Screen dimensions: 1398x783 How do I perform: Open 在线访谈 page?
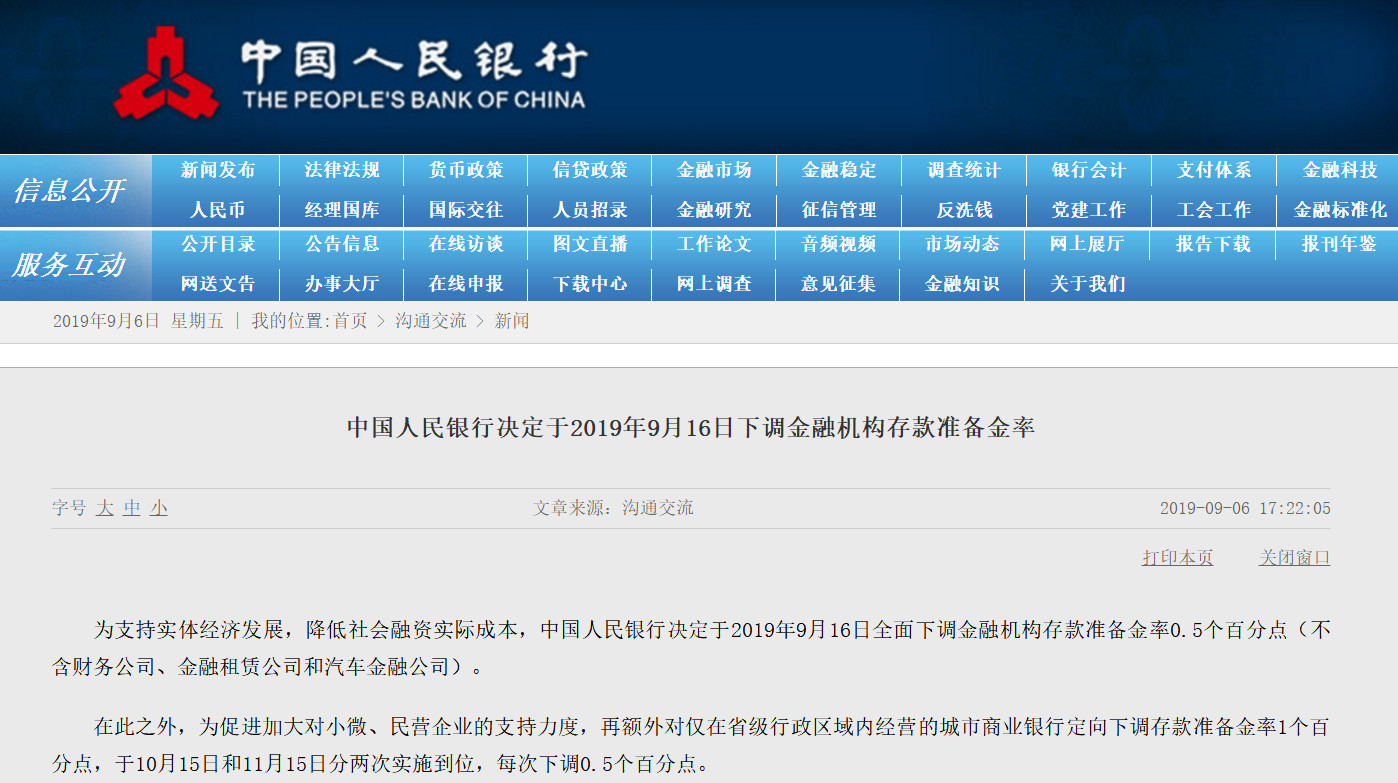[466, 244]
